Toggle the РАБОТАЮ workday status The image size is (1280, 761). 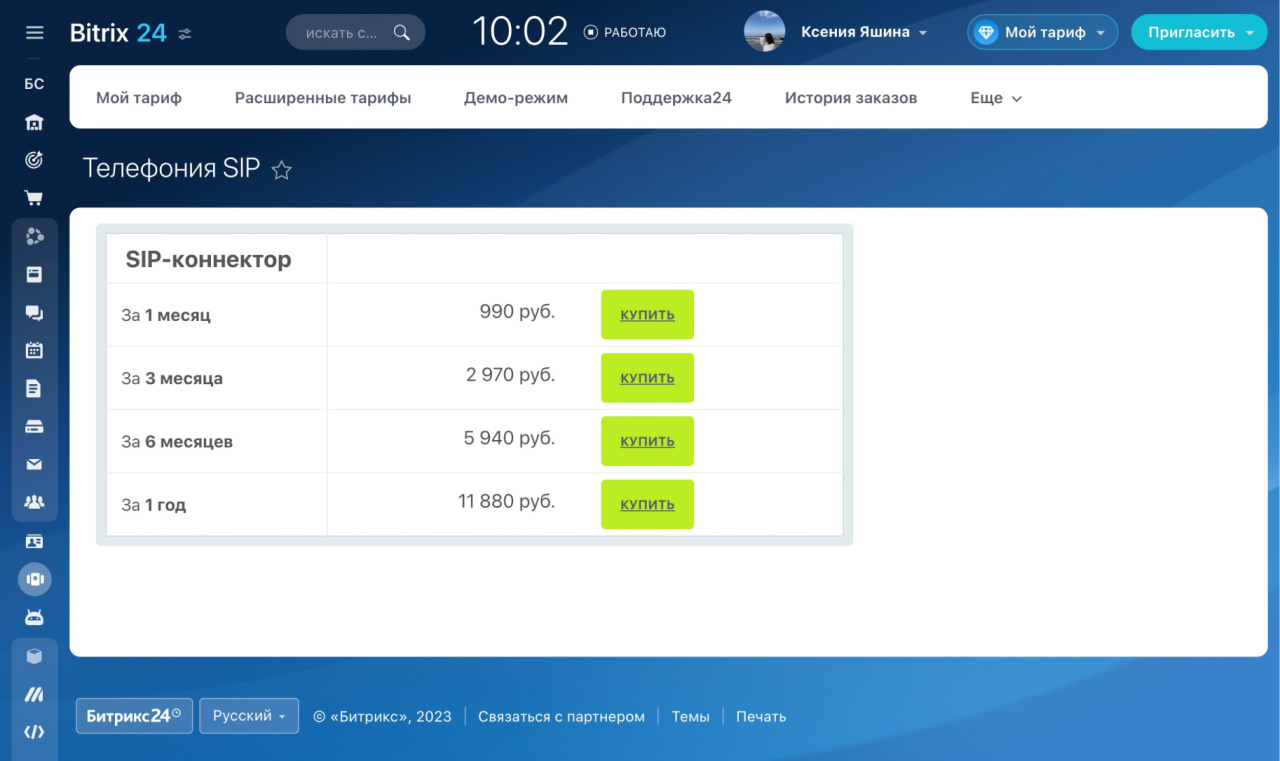coord(624,32)
